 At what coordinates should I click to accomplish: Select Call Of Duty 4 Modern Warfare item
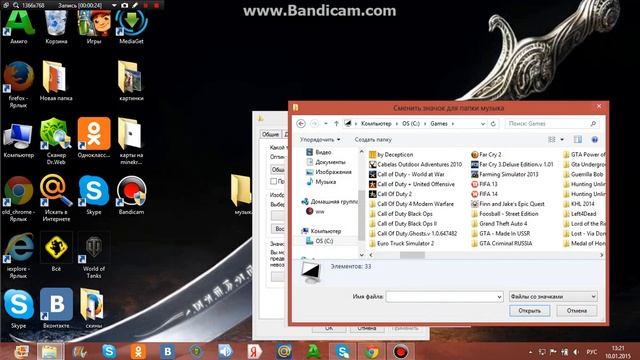411,204
